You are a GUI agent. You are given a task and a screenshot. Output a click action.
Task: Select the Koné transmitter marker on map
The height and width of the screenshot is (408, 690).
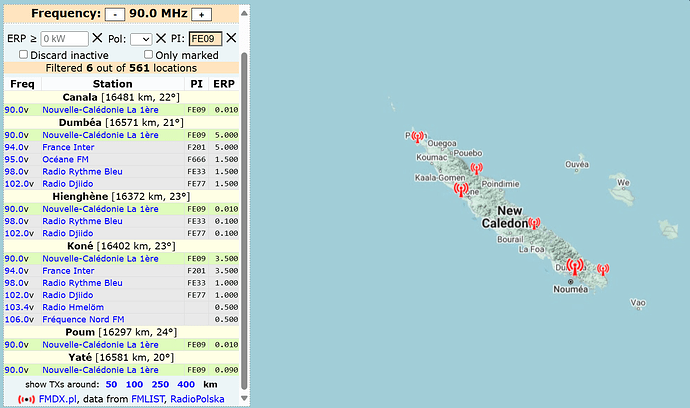coord(461,189)
